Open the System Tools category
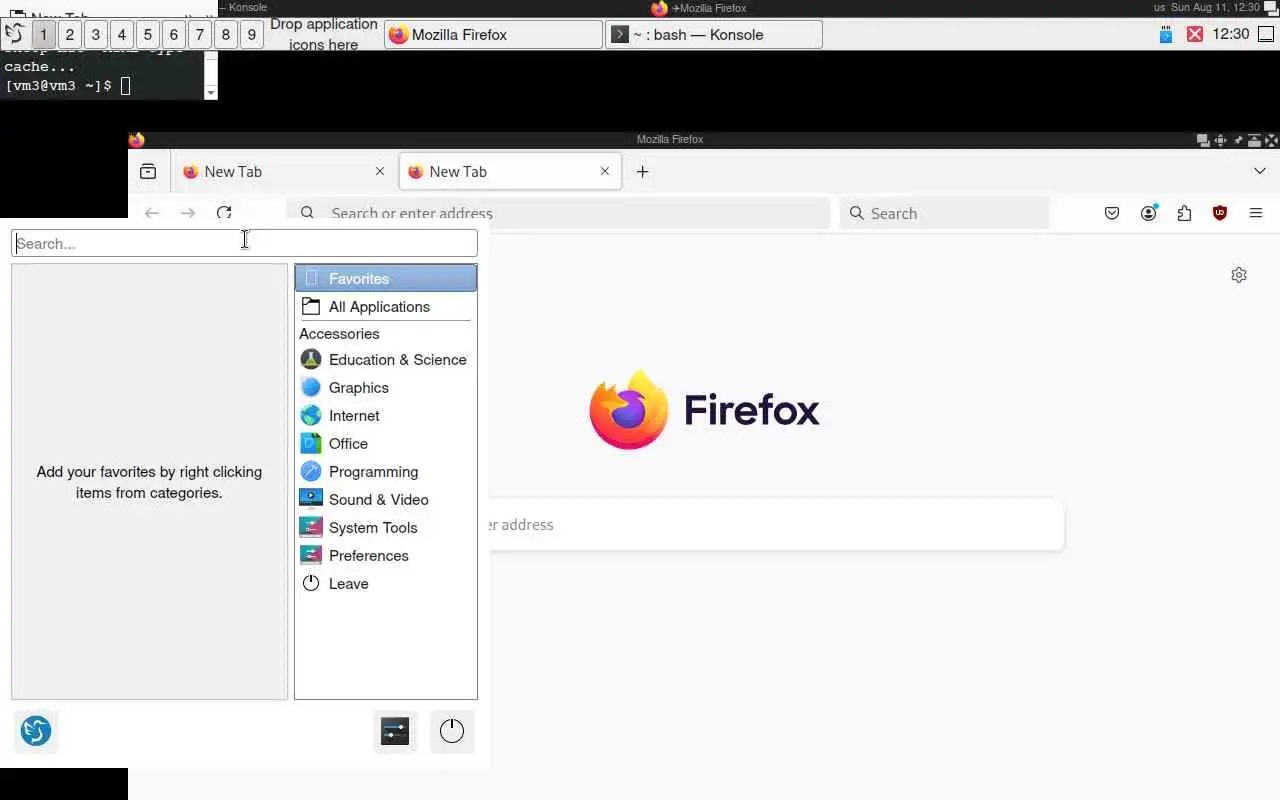The width and height of the screenshot is (1280, 800). pyautogui.click(x=386, y=528)
